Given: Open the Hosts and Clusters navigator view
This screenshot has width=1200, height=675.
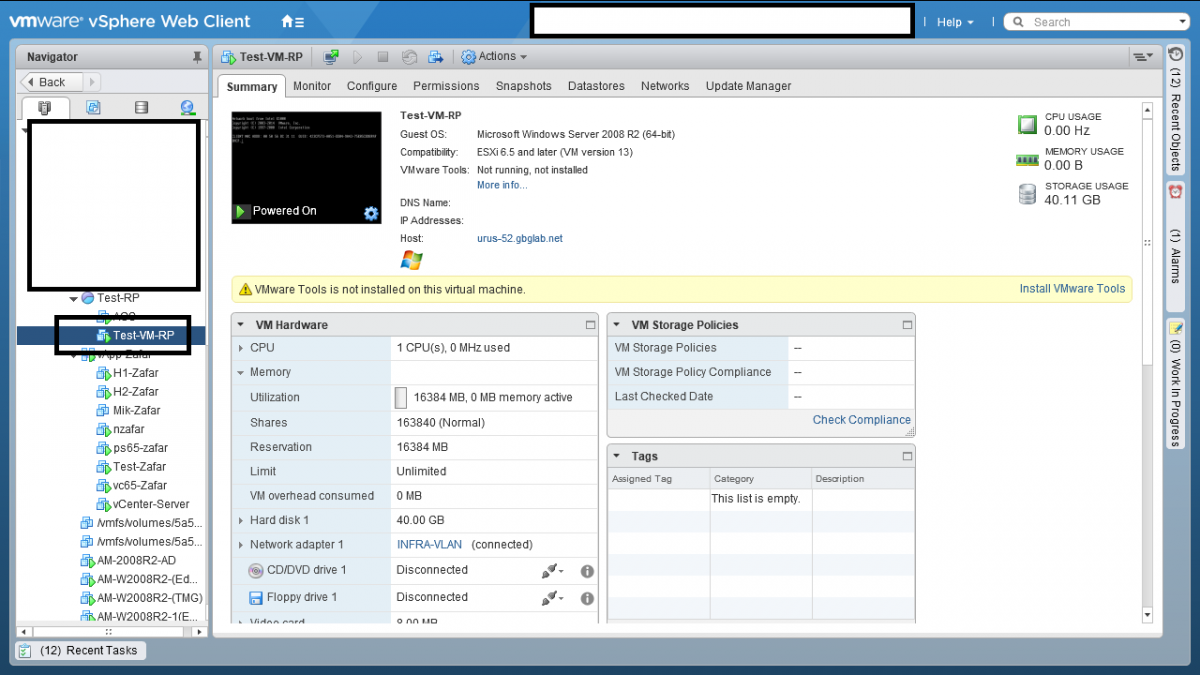Looking at the screenshot, I should coord(45,107).
